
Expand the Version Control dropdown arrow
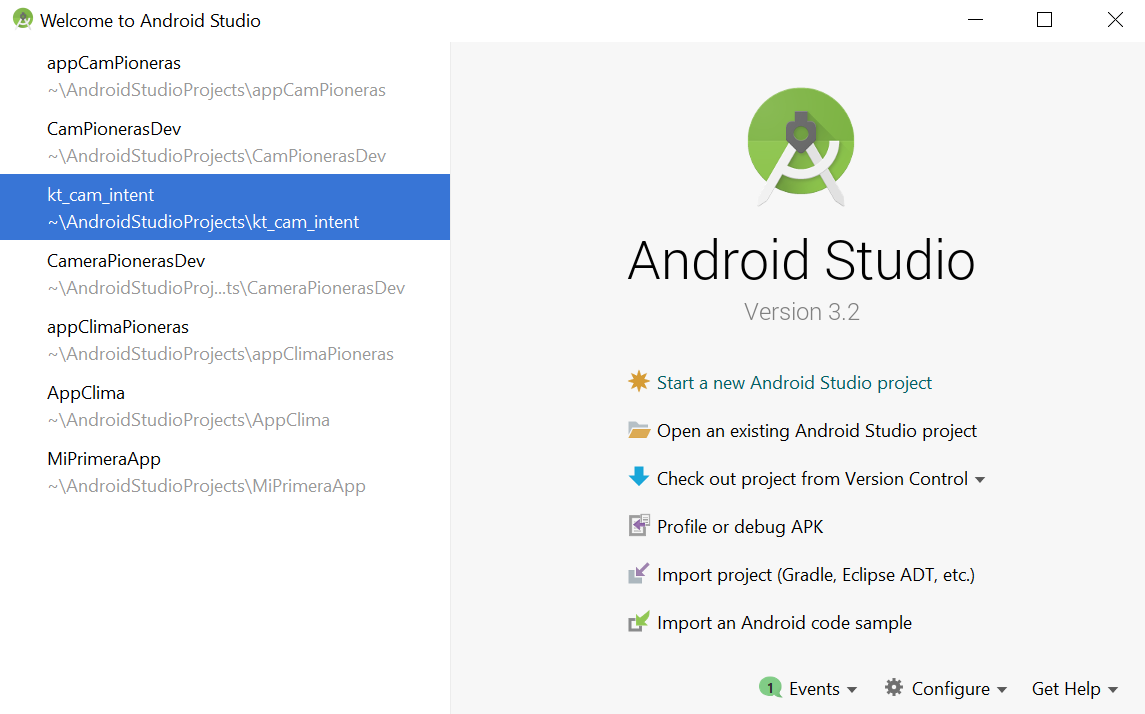pos(980,480)
